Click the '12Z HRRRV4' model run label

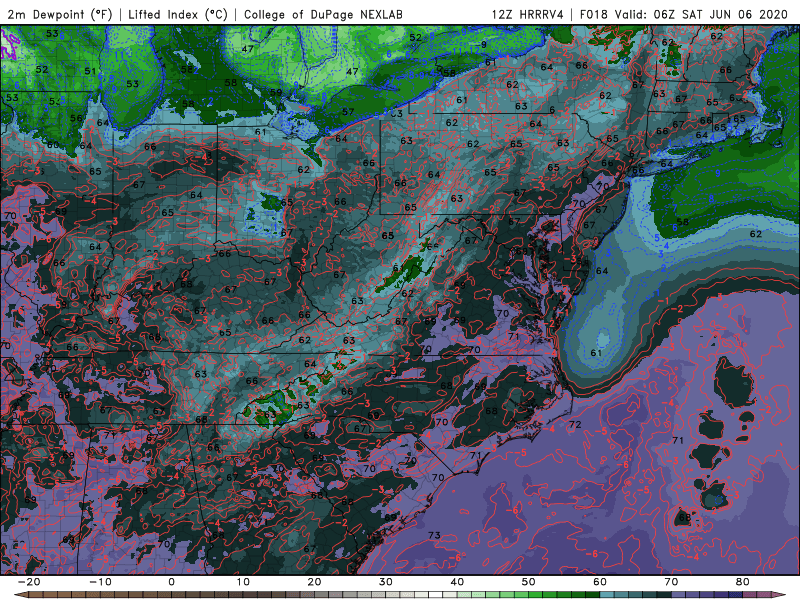point(528,14)
